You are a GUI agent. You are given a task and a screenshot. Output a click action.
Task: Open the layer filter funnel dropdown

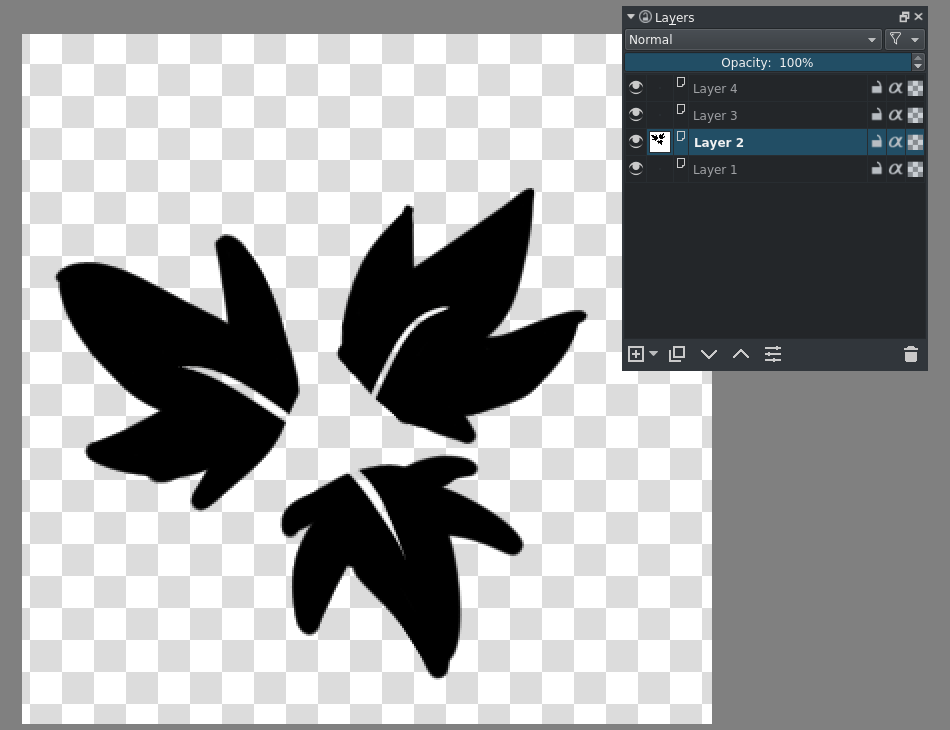[904, 40]
